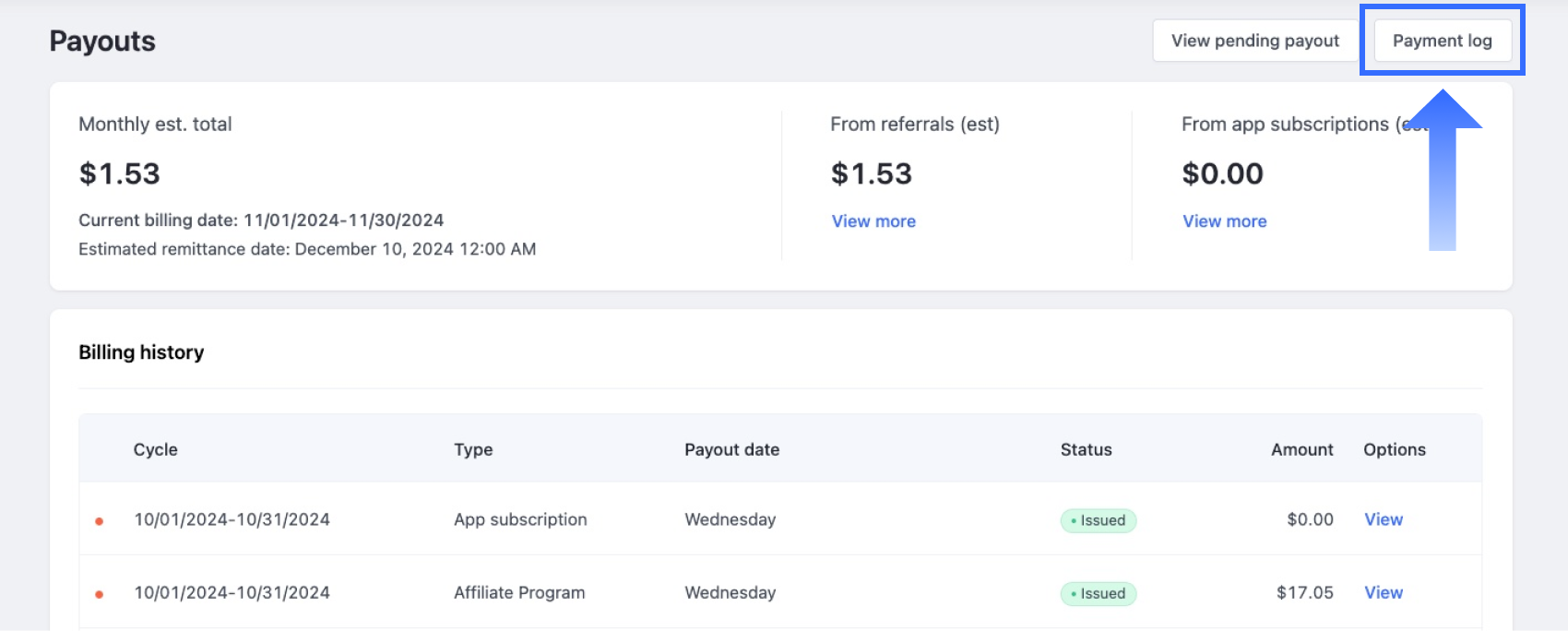Click the Billing history heading
Image resolution: width=1568 pixels, height=631 pixels.
tap(141, 352)
